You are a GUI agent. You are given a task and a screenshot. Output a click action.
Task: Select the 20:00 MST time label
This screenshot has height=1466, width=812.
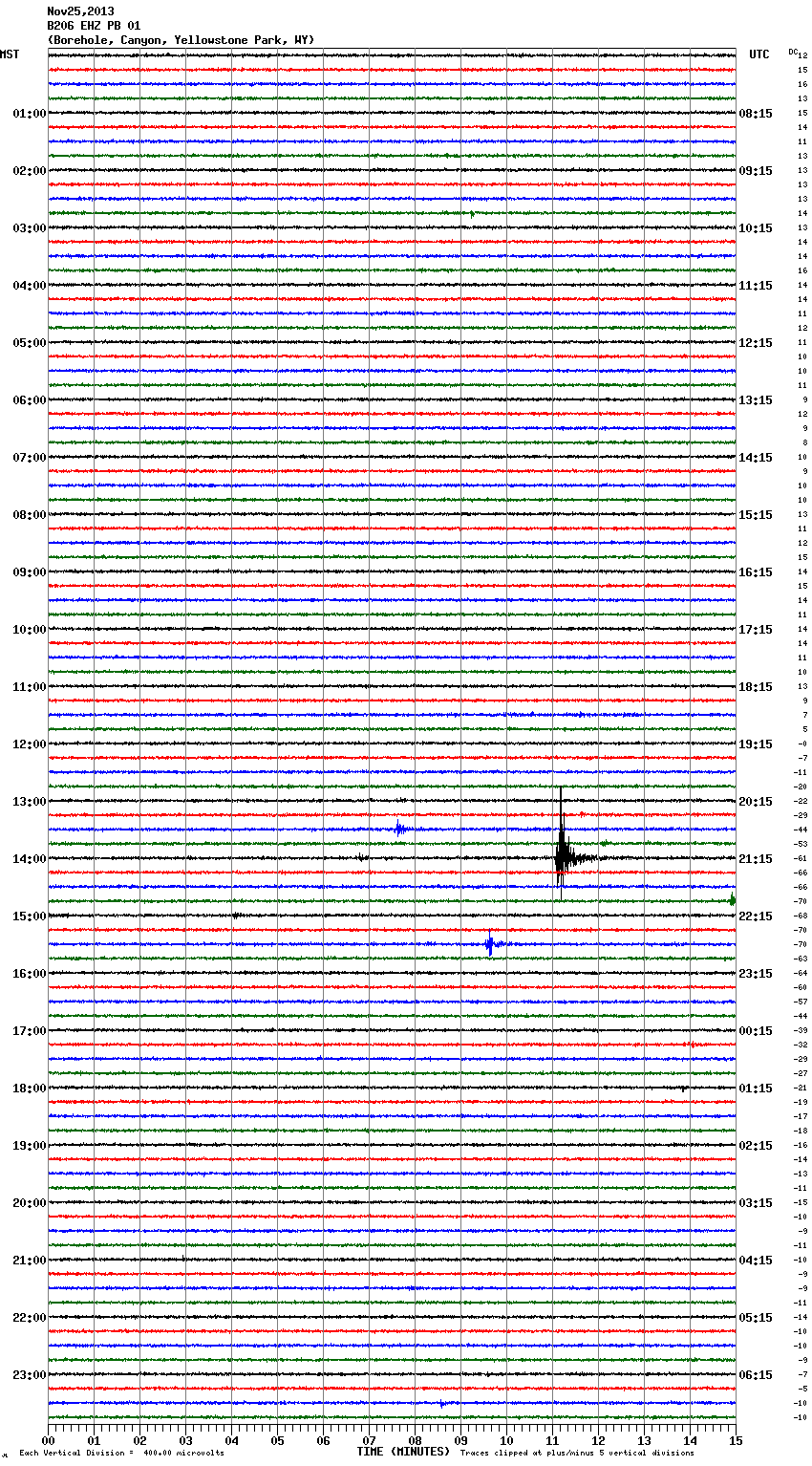click(30, 1203)
